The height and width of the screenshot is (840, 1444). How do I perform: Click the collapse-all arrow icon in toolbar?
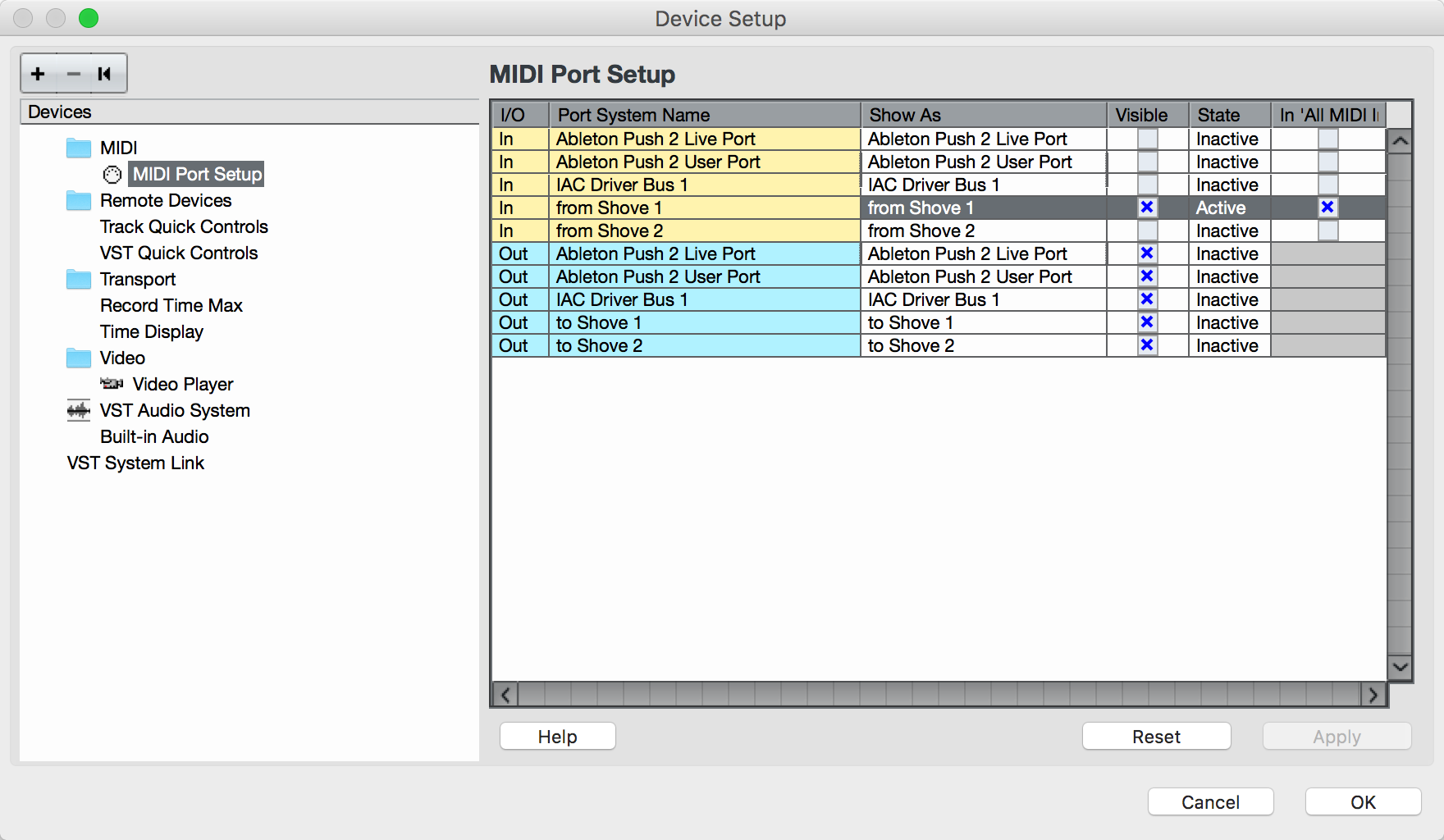pos(105,74)
